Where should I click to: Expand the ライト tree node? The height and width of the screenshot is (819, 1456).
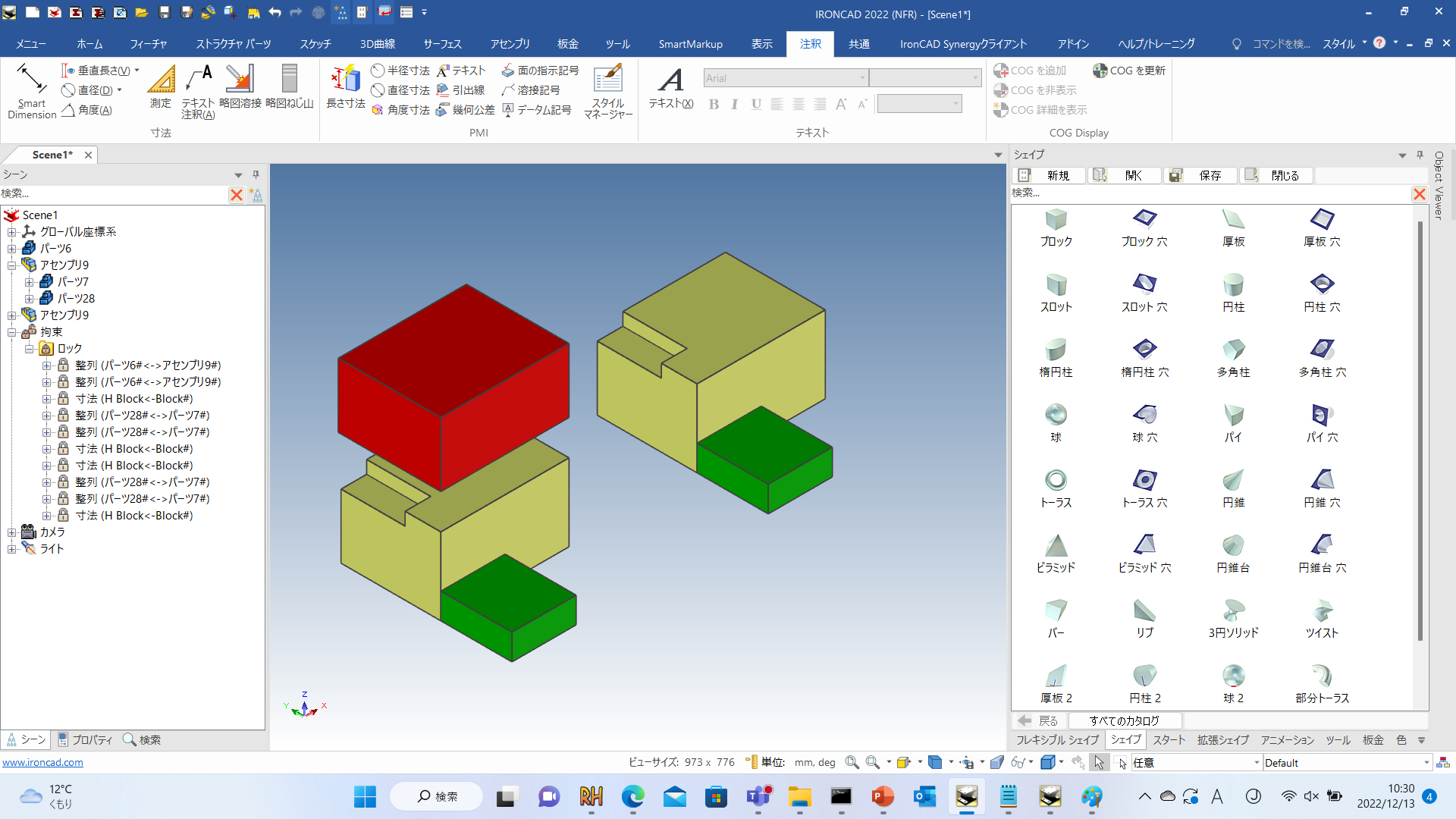pos(12,549)
